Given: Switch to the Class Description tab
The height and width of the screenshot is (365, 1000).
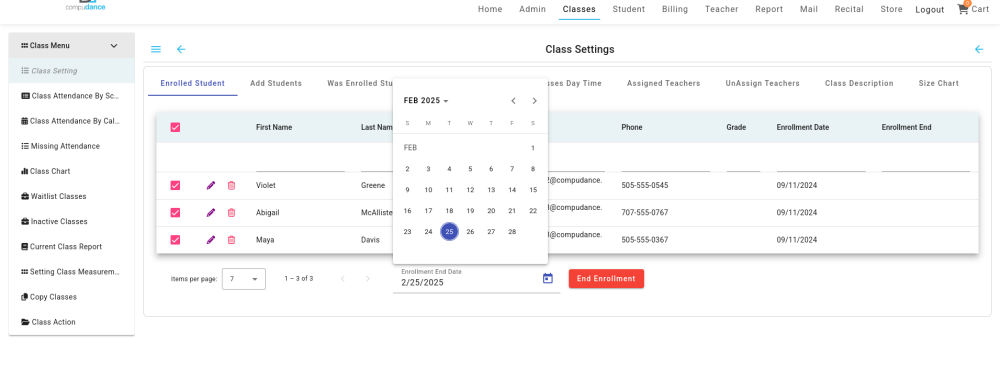Looking at the screenshot, I should coord(859,84).
